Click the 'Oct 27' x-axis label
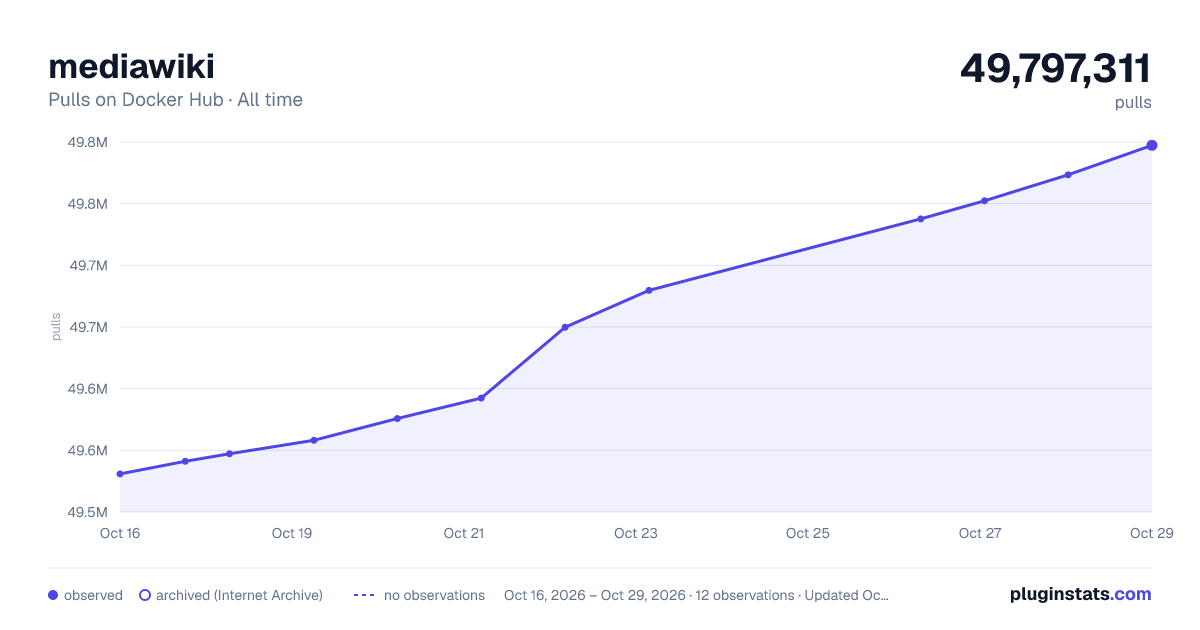 click(980, 533)
